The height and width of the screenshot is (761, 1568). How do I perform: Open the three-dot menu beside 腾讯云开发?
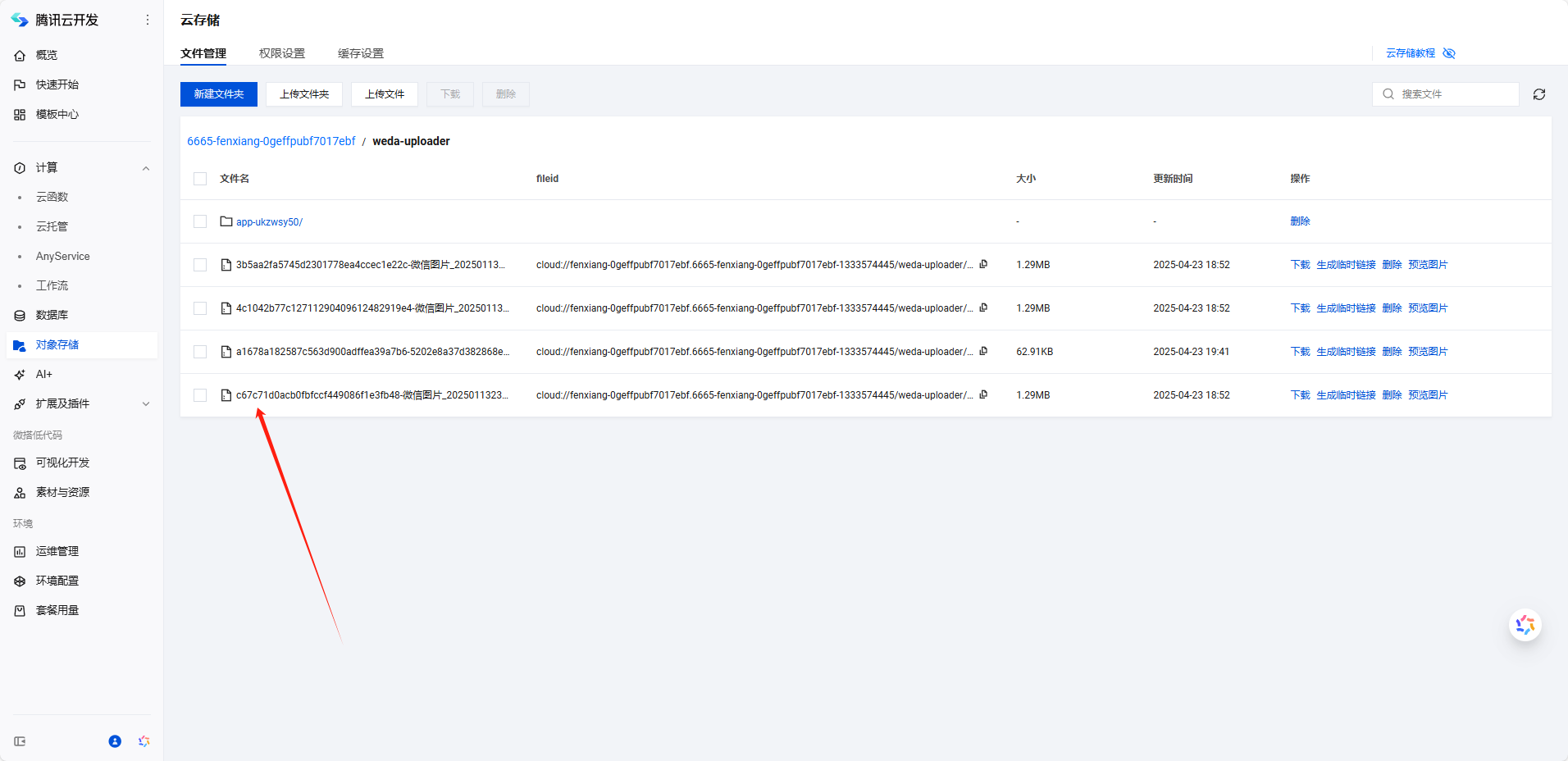pyautogui.click(x=148, y=20)
